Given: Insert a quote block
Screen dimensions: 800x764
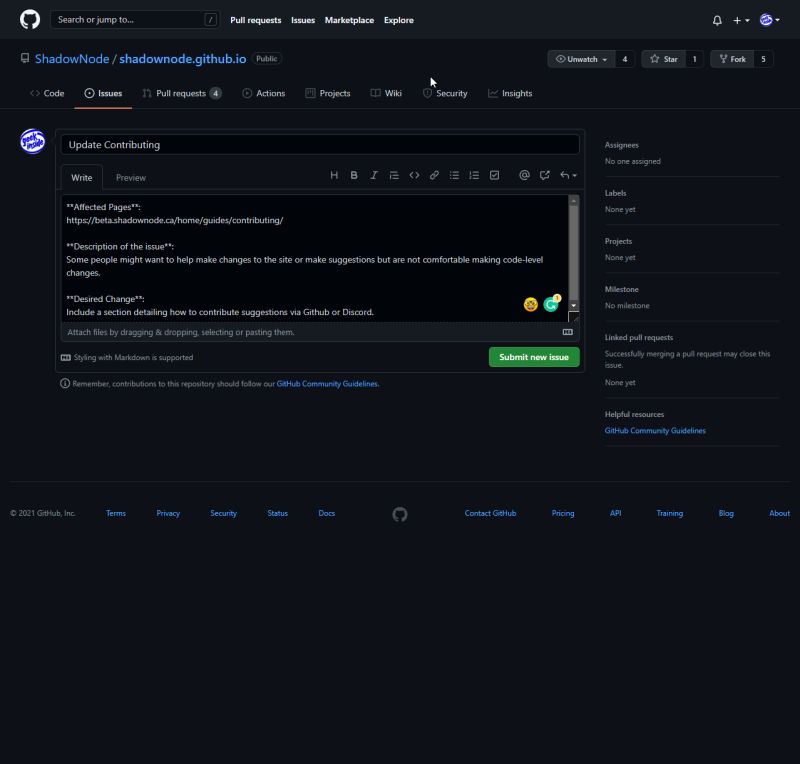Looking at the screenshot, I should tap(394, 175).
